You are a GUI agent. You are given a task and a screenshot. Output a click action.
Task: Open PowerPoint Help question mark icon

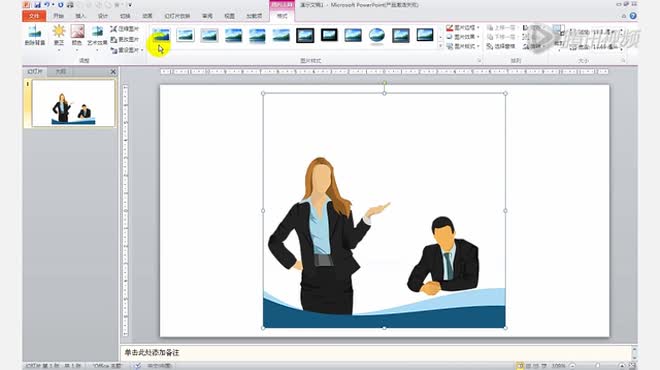click(x=633, y=16)
